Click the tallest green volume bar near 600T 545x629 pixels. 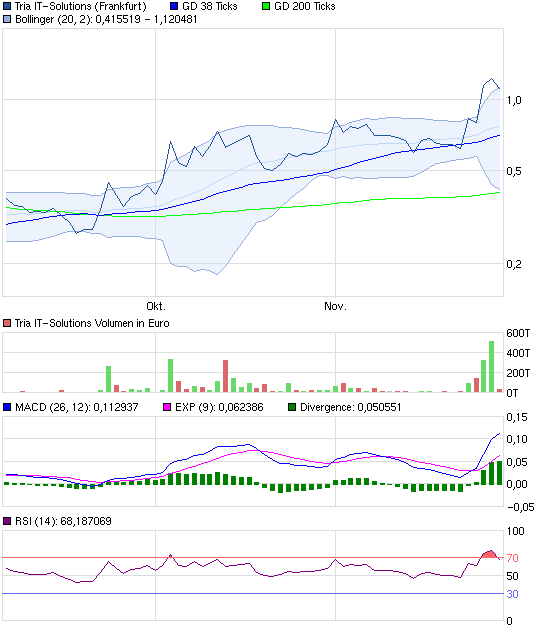pyautogui.click(x=491, y=367)
